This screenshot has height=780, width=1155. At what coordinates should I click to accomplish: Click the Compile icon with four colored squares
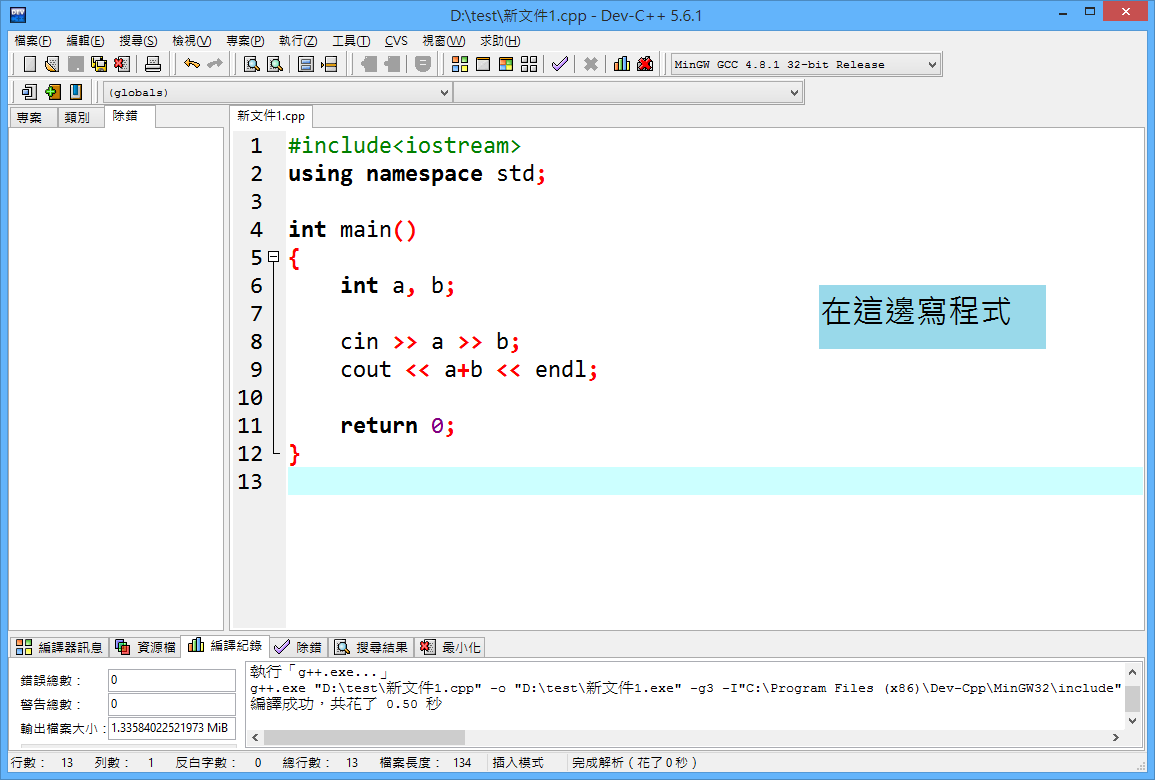[x=460, y=64]
